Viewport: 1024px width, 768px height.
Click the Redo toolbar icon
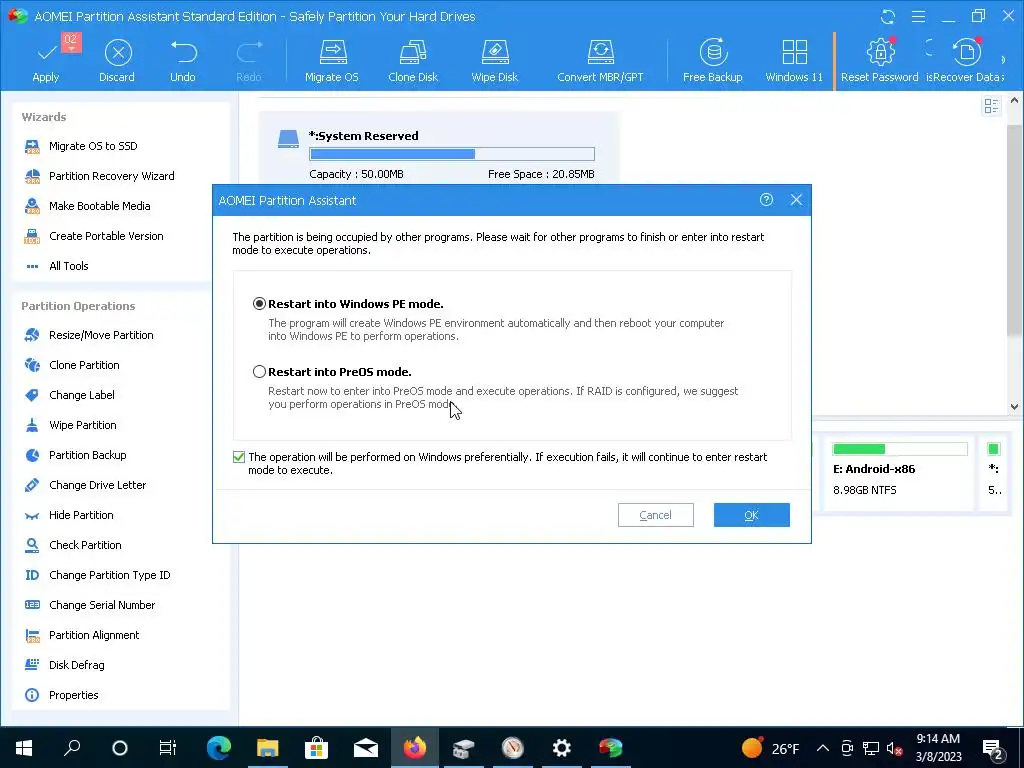click(x=249, y=60)
